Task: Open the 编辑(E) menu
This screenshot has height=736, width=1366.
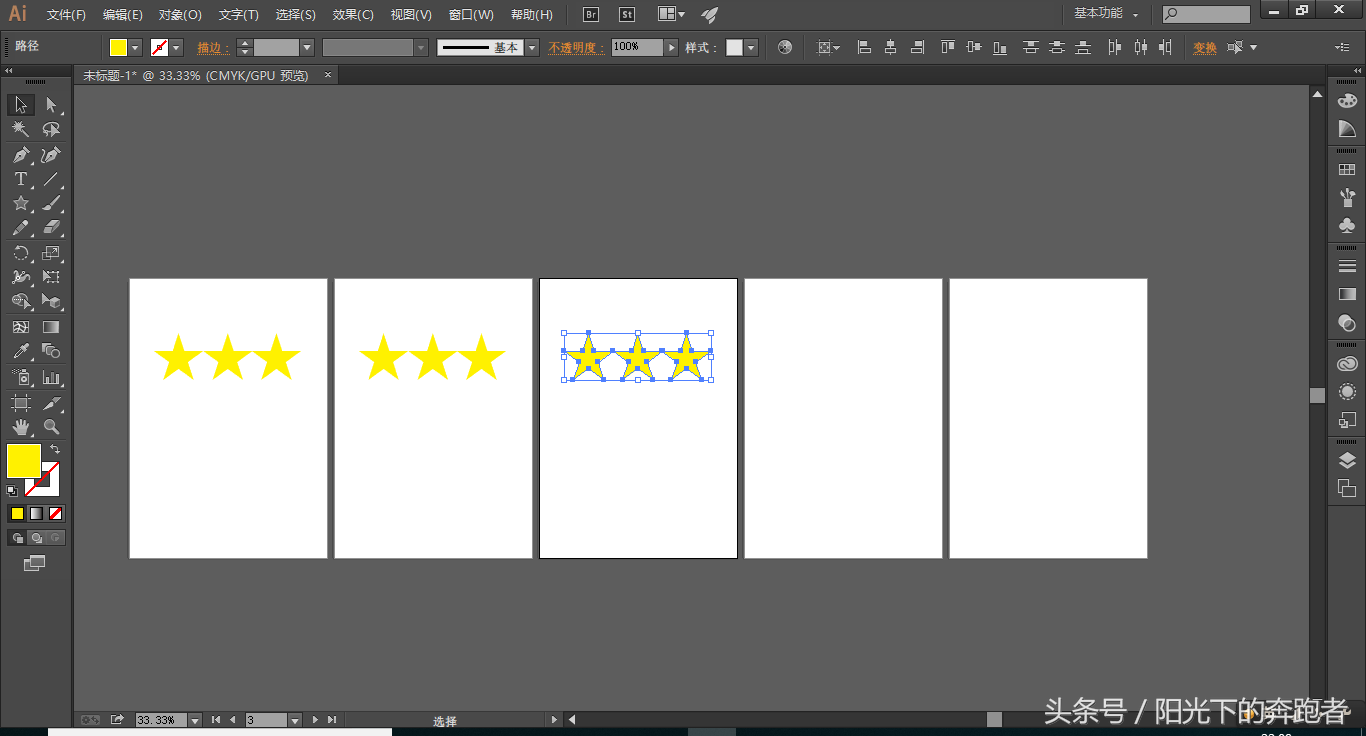Action: [123, 15]
